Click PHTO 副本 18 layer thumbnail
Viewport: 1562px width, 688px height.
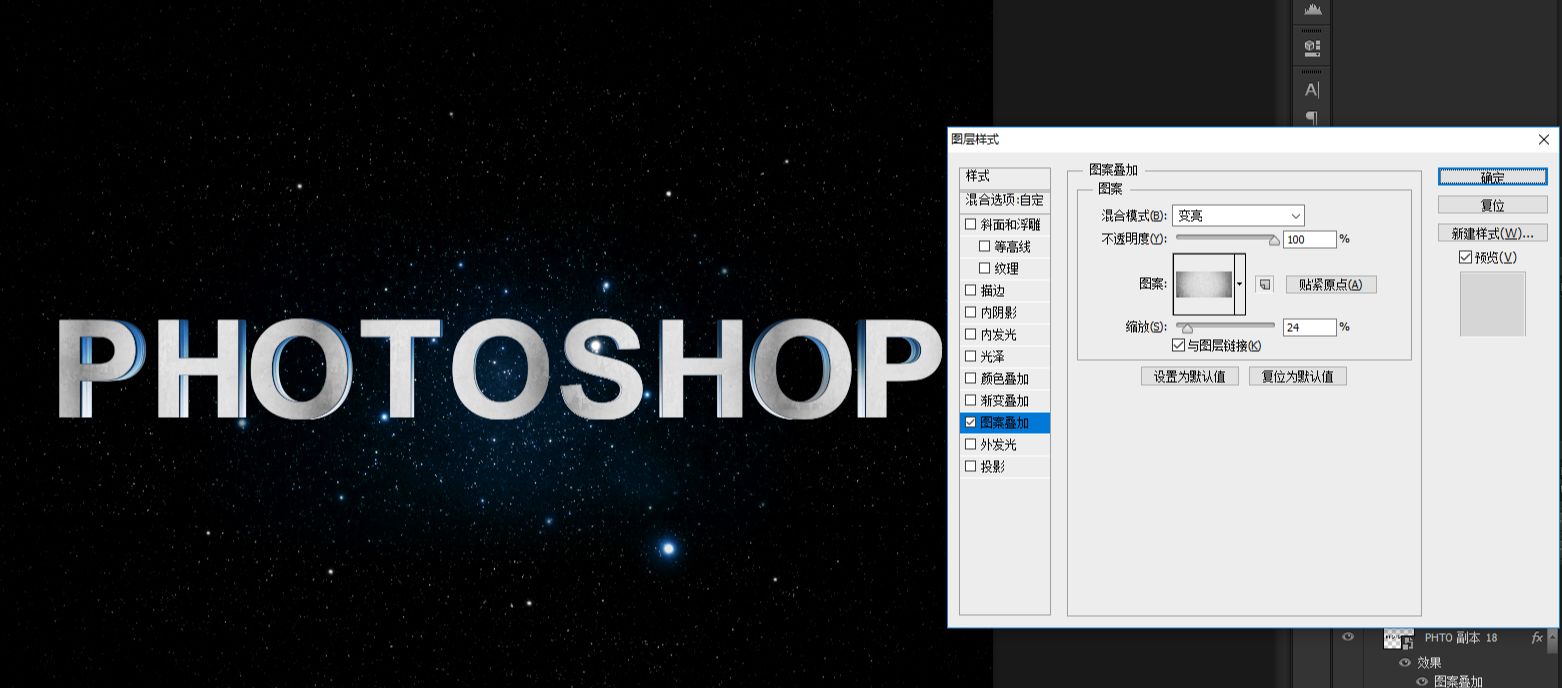click(1398, 638)
